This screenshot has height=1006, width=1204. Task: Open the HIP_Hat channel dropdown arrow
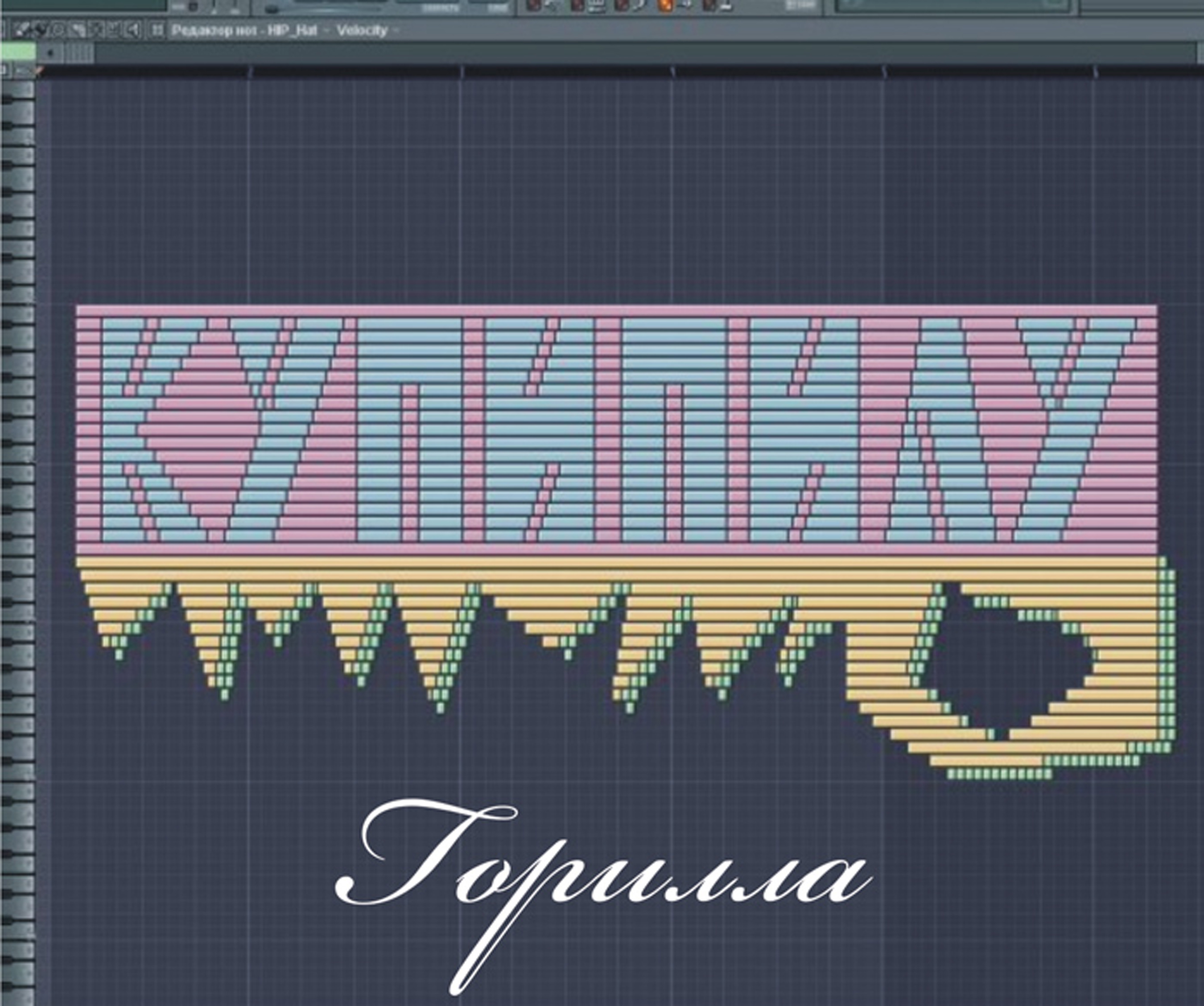tap(326, 30)
